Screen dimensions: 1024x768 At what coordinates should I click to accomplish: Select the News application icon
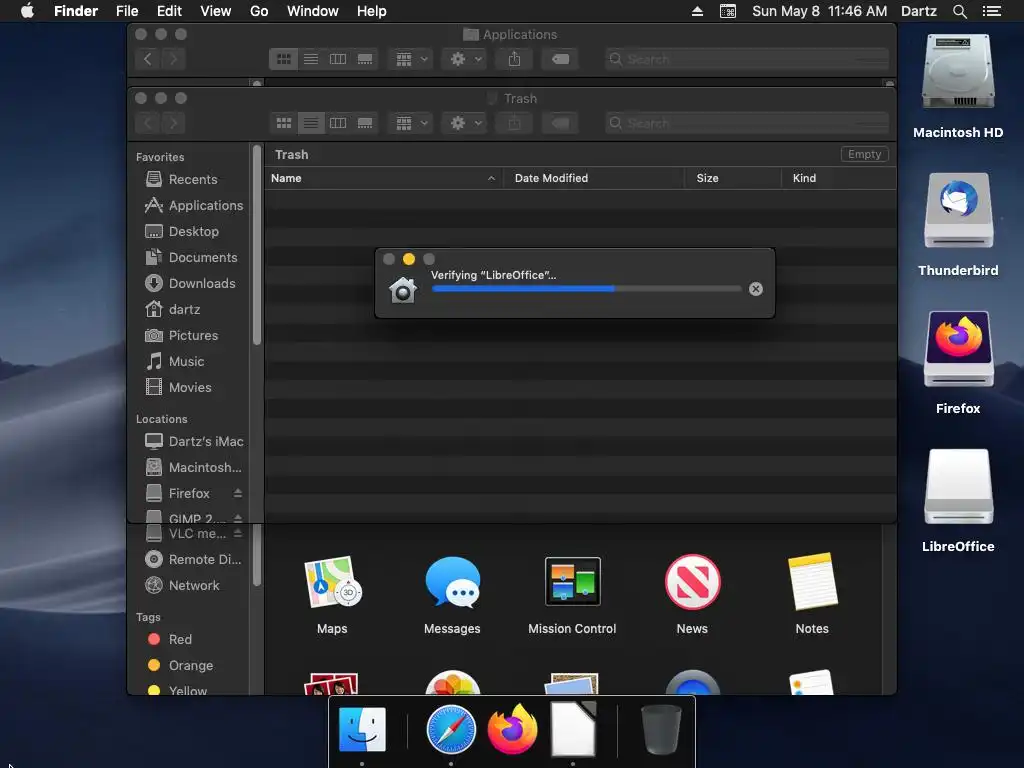pyautogui.click(x=692, y=581)
